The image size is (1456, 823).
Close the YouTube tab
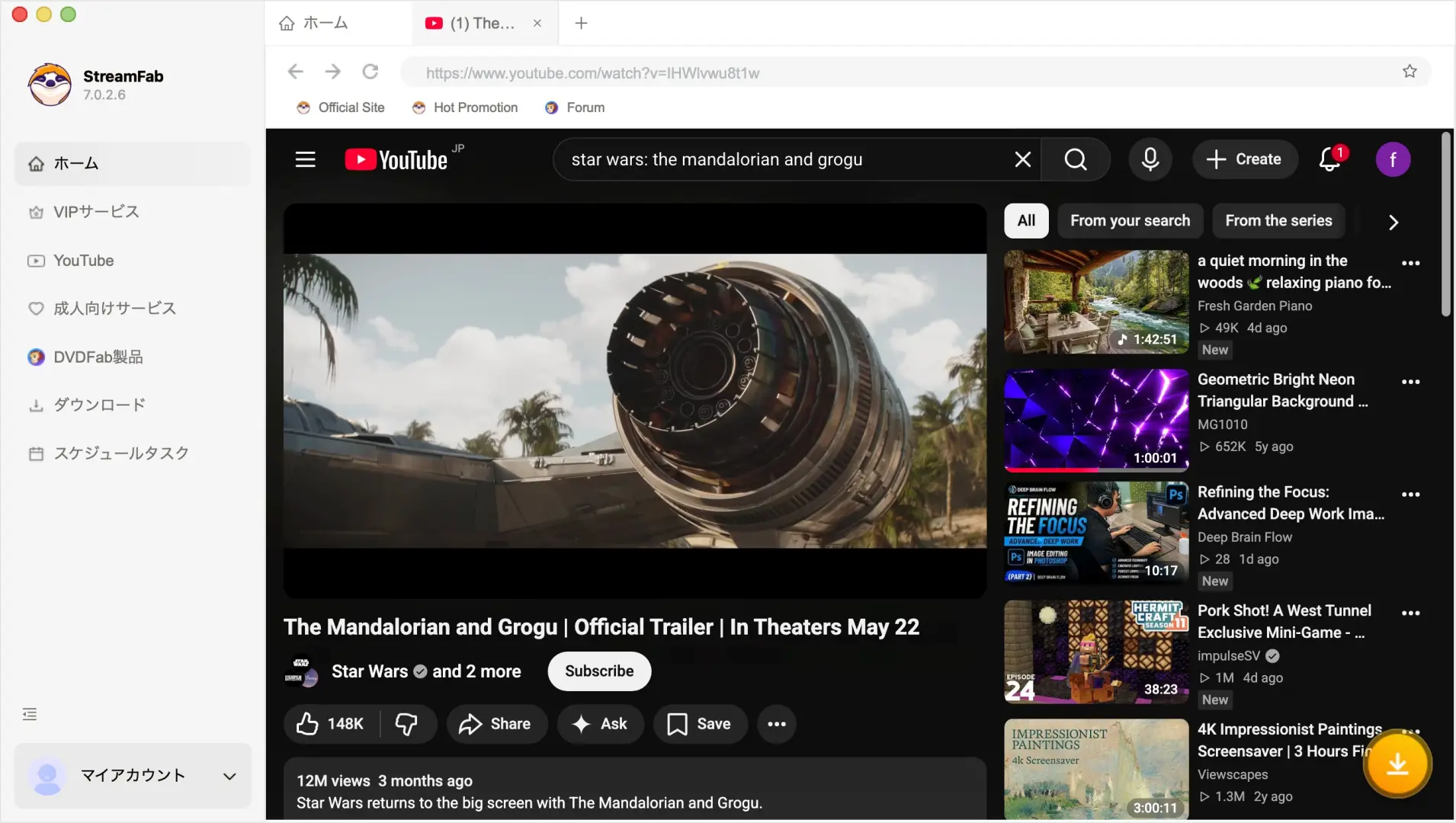click(x=537, y=23)
